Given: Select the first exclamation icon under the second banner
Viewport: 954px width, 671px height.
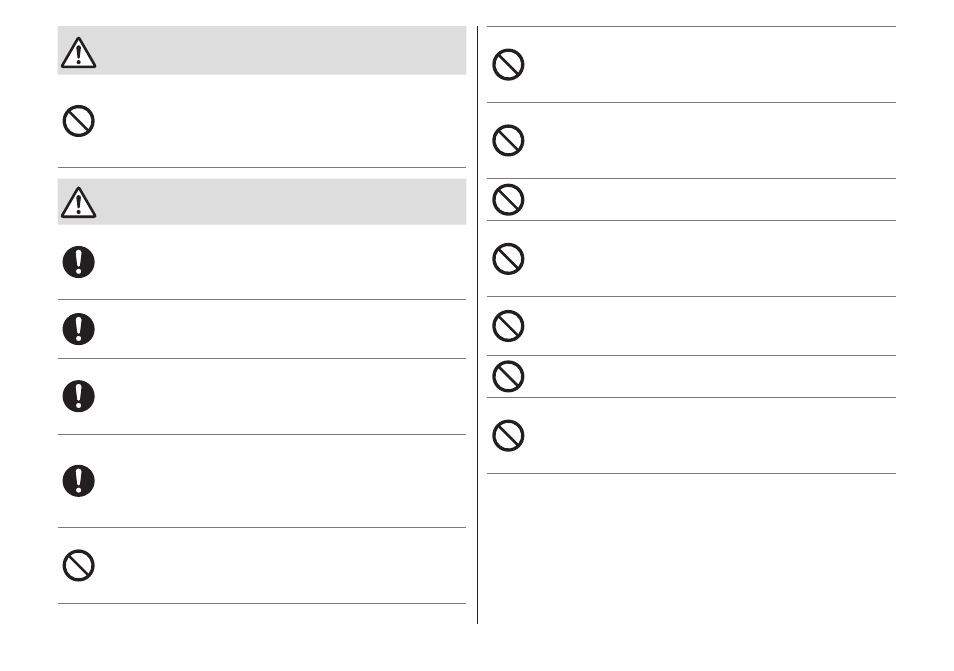Looking at the screenshot, I should (x=78, y=262).
